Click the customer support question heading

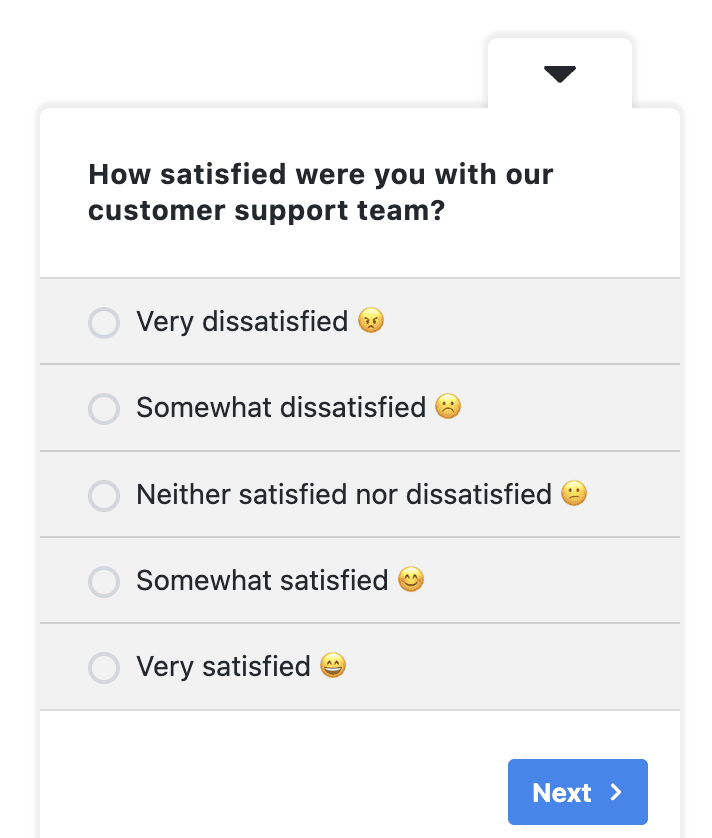pos(320,193)
